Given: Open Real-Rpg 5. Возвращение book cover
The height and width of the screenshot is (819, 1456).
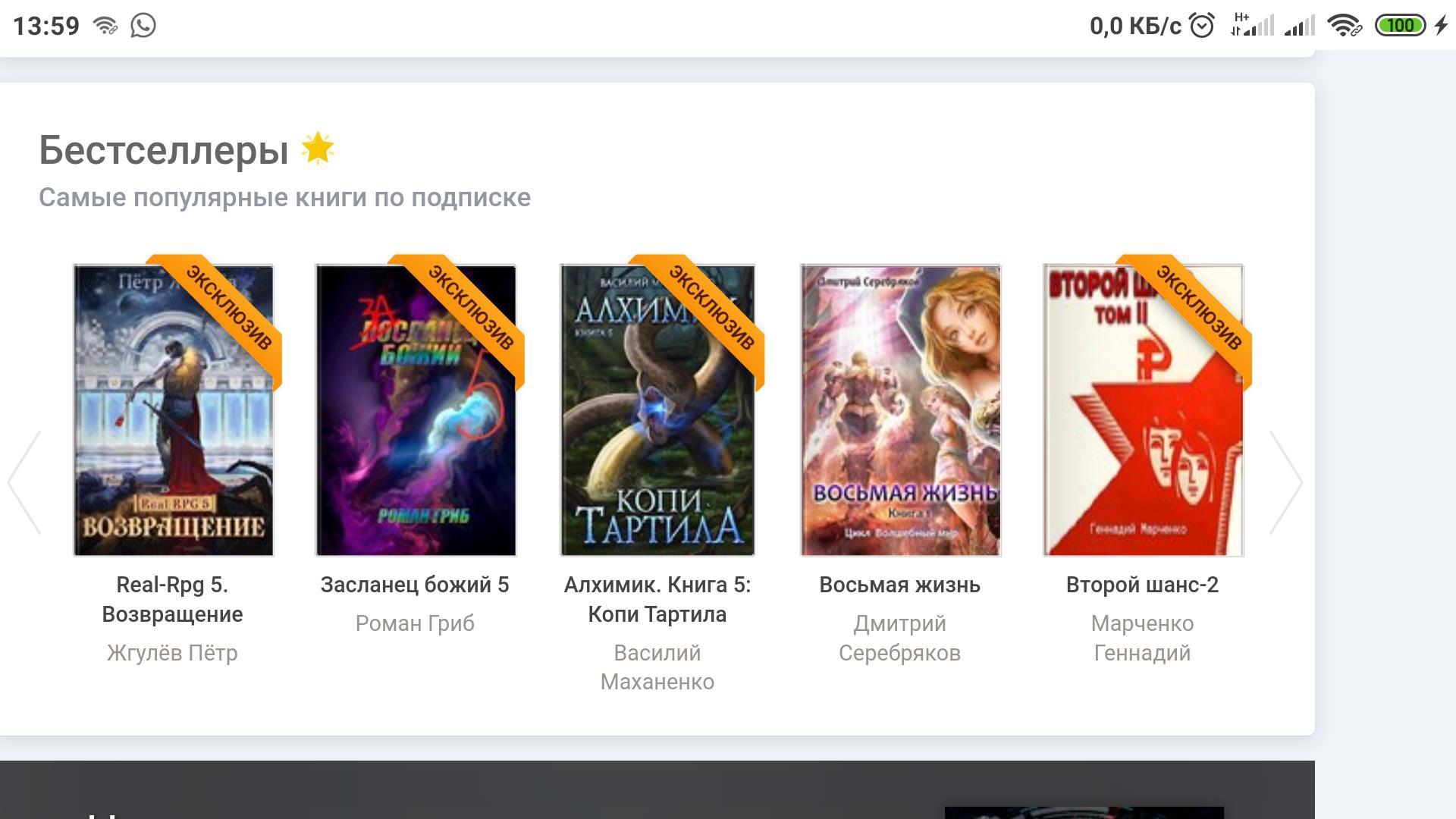Looking at the screenshot, I should (173, 425).
